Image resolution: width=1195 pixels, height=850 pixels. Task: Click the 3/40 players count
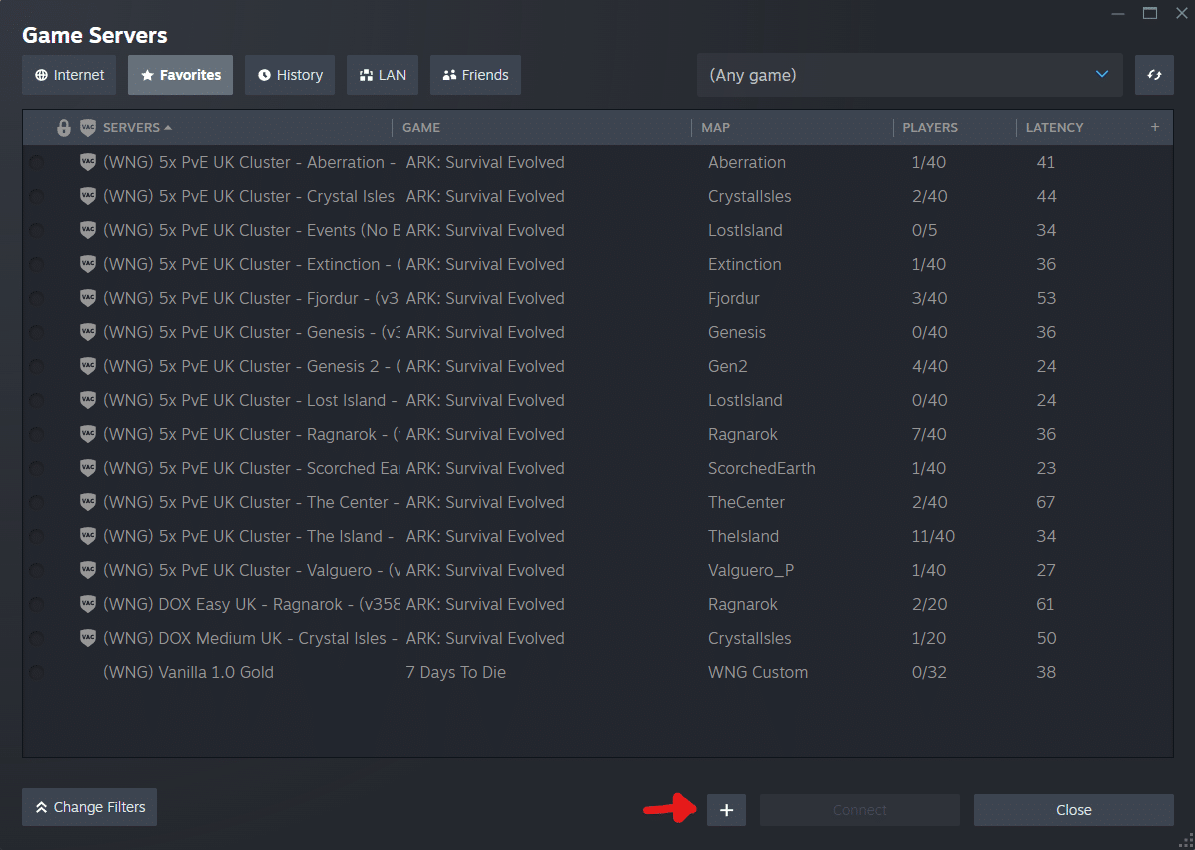[929, 298]
